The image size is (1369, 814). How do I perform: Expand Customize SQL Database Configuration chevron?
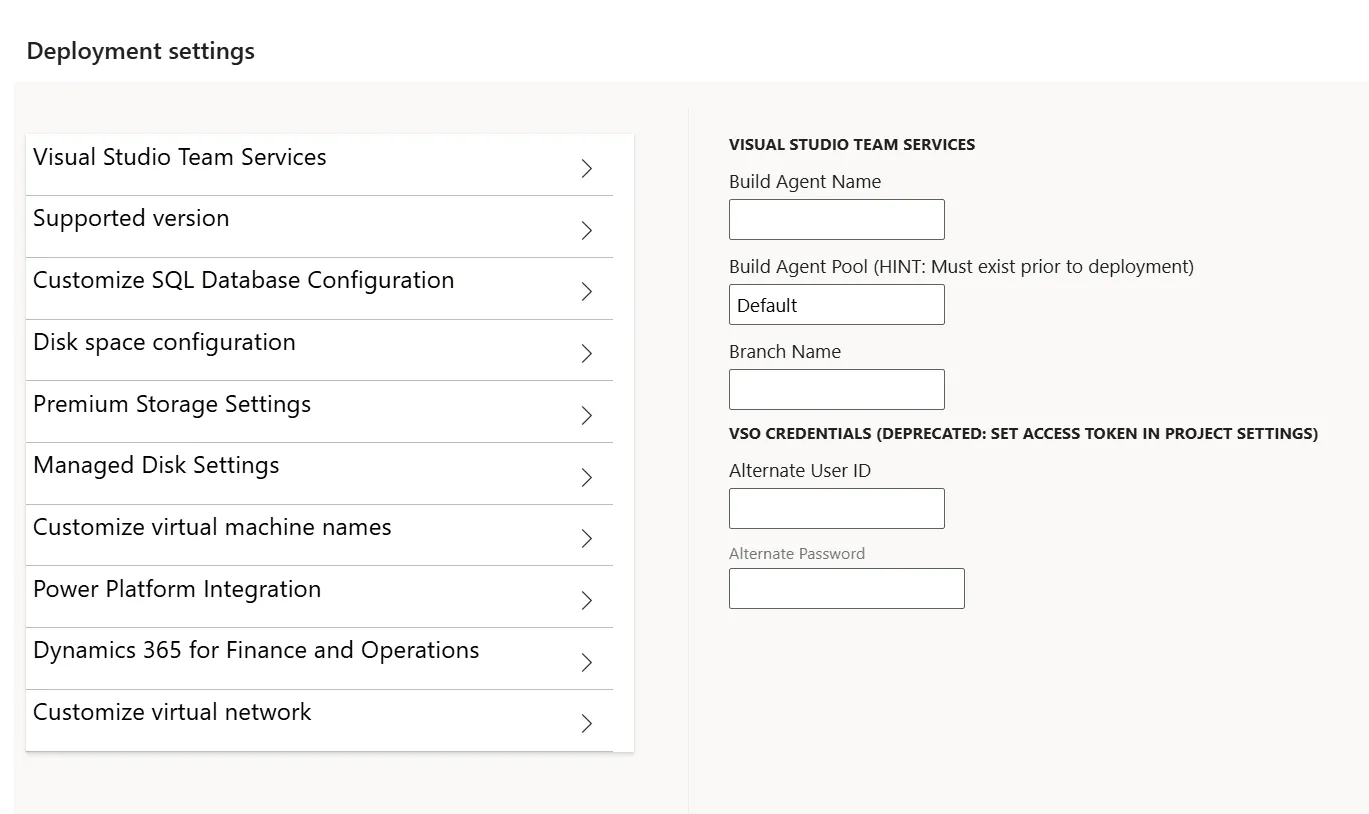pyautogui.click(x=587, y=292)
